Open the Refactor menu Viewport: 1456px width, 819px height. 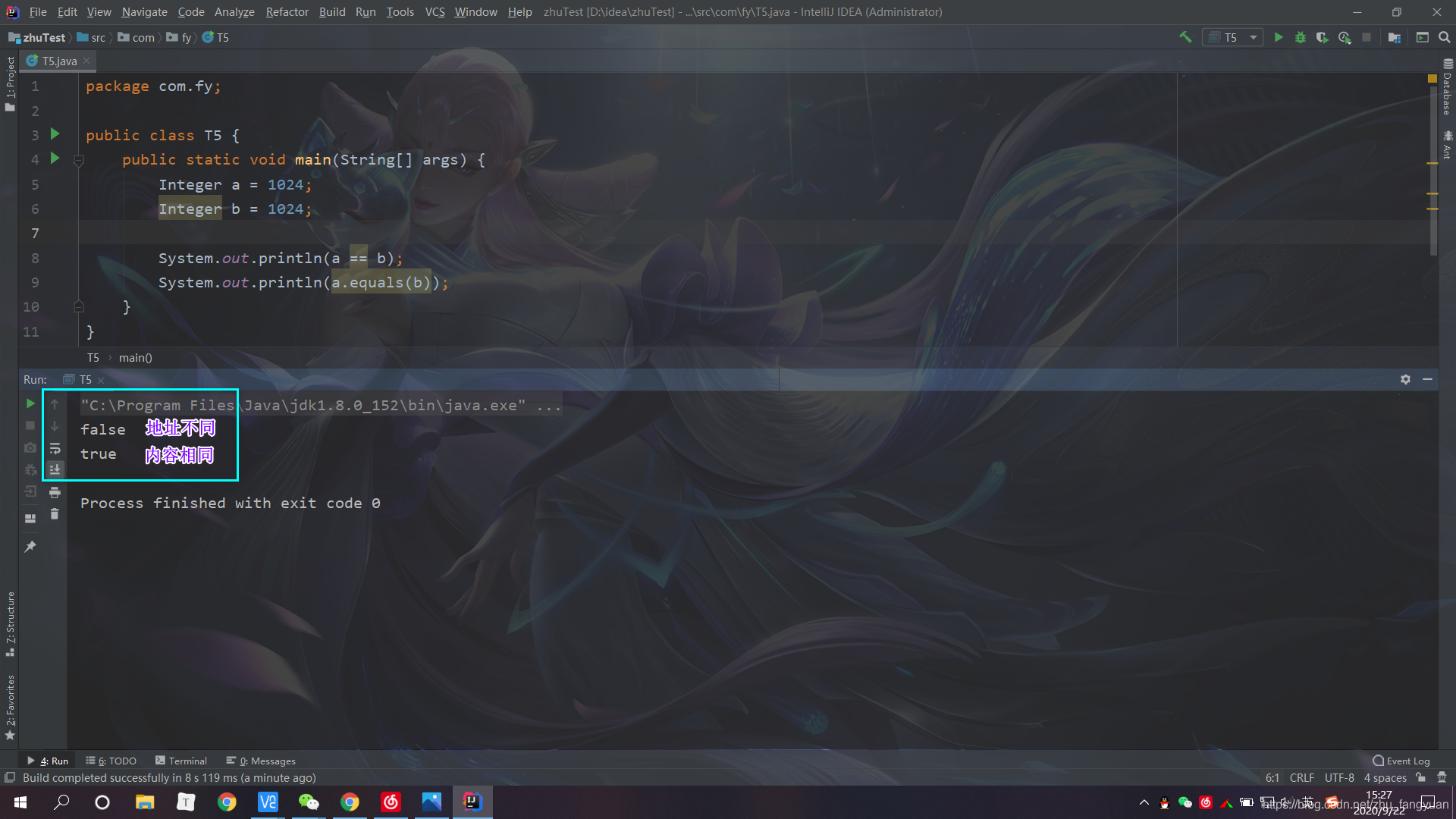coord(287,12)
